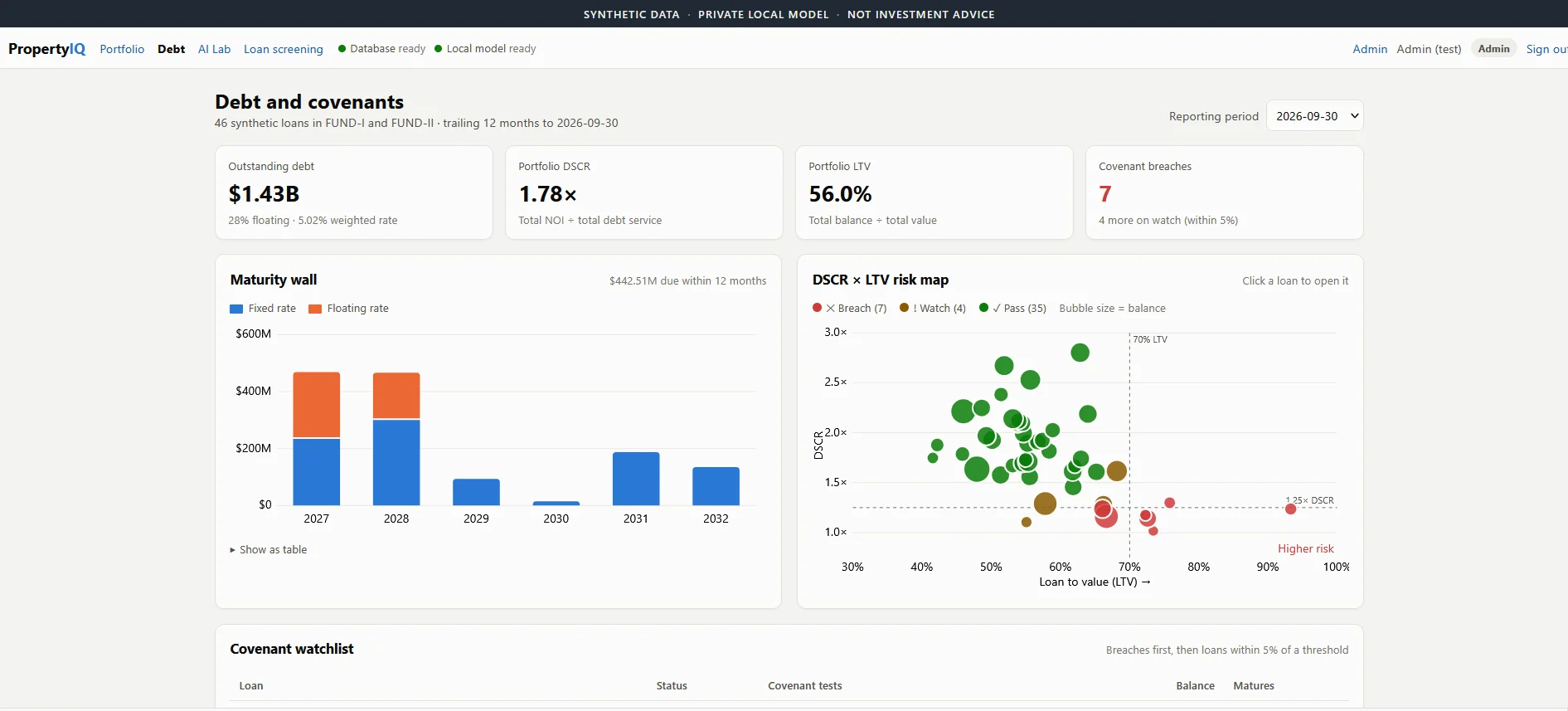Open the Loan screening tab

pyautogui.click(x=283, y=49)
